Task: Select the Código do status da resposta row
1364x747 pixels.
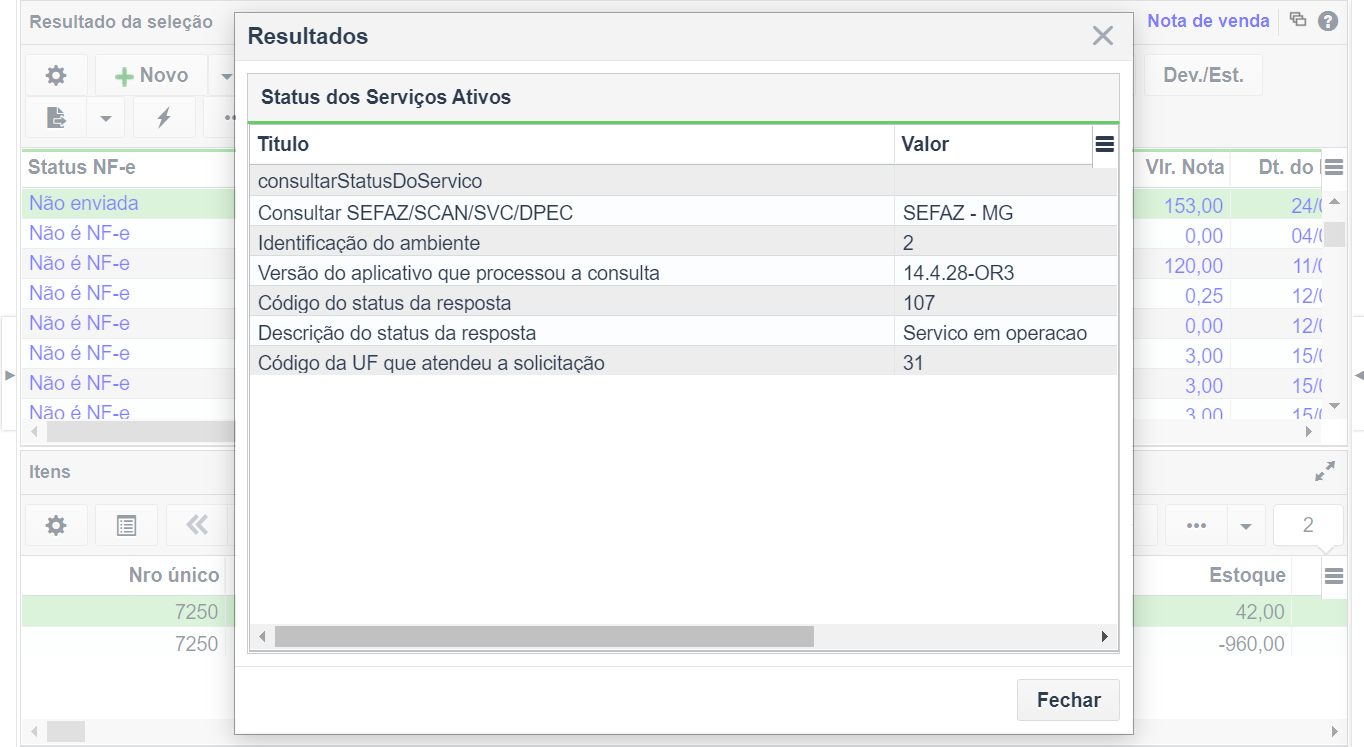Action: (x=570, y=303)
